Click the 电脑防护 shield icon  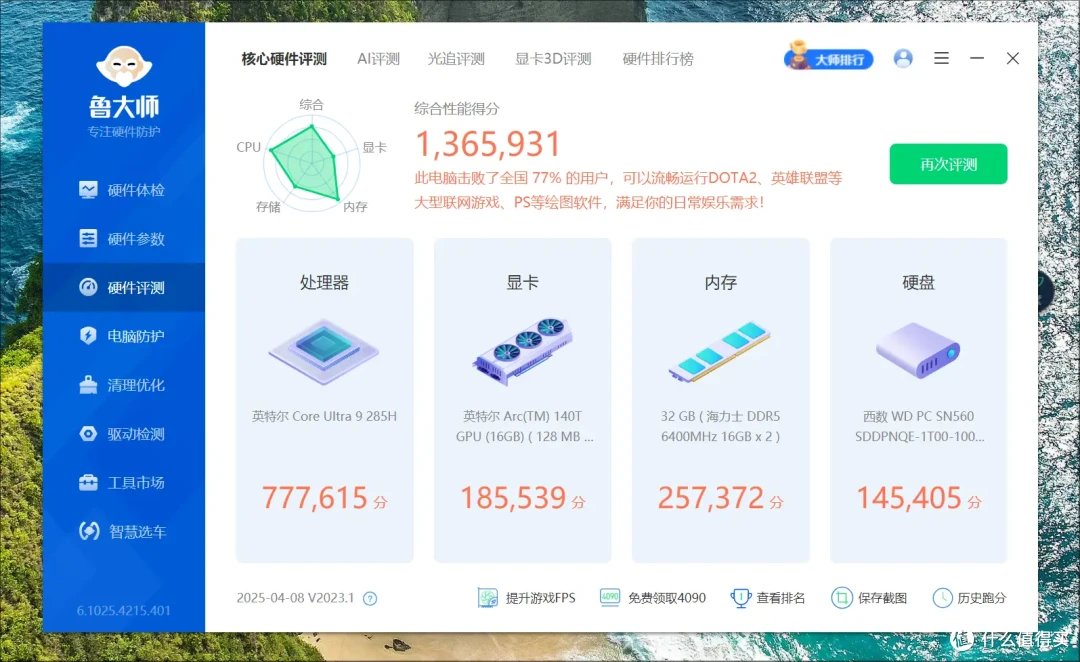pyautogui.click(x=88, y=335)
